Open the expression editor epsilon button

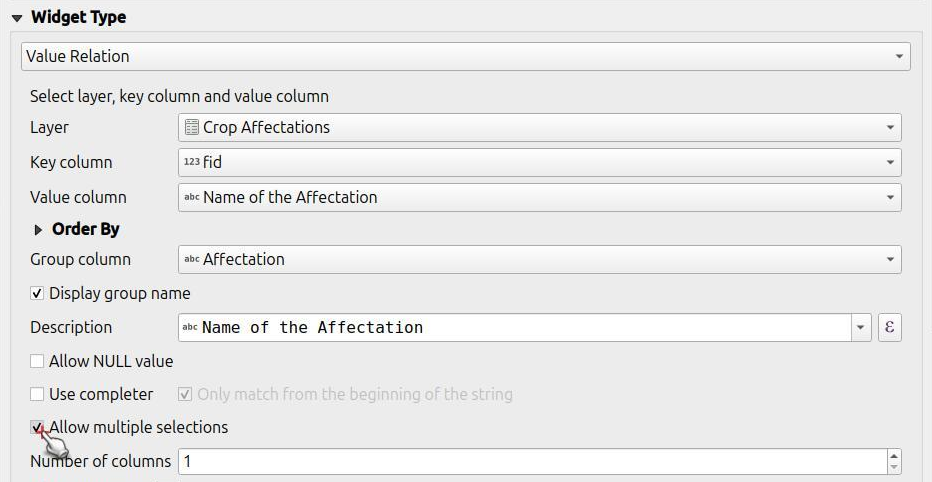click(890, 327)
